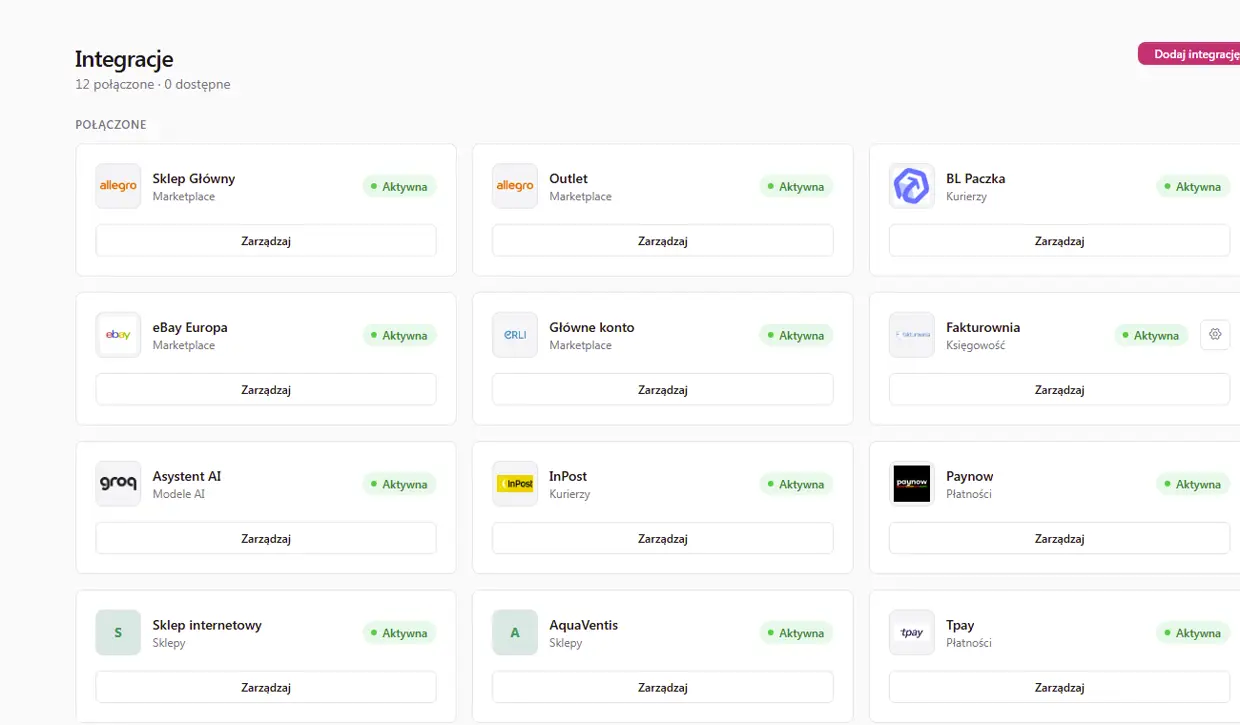Screen dimensions: 1240x725
Task: Click the Aktywna badge on Sklep Główny
Action: (x=399, y=187)
